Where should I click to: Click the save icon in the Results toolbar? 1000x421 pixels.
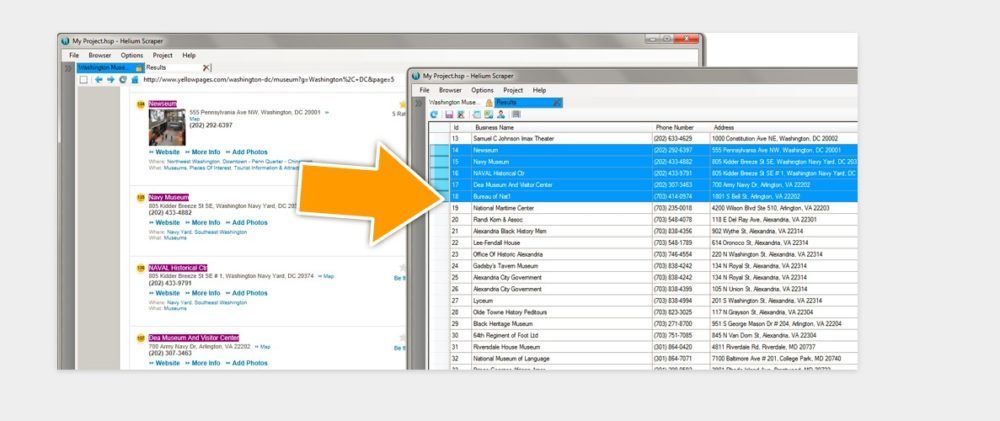coord(449,115)
